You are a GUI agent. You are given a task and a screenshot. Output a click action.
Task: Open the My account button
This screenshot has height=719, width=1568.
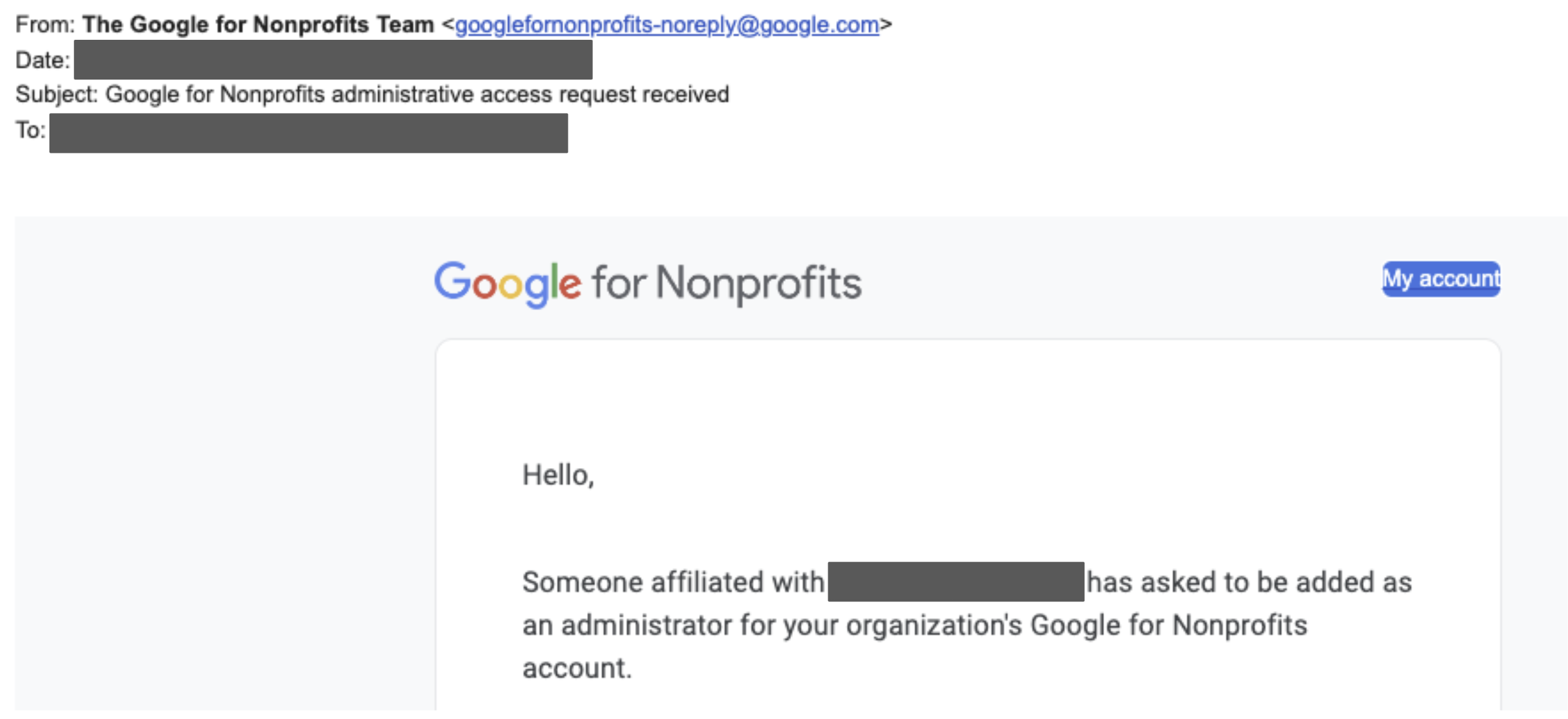point(1440,279)
